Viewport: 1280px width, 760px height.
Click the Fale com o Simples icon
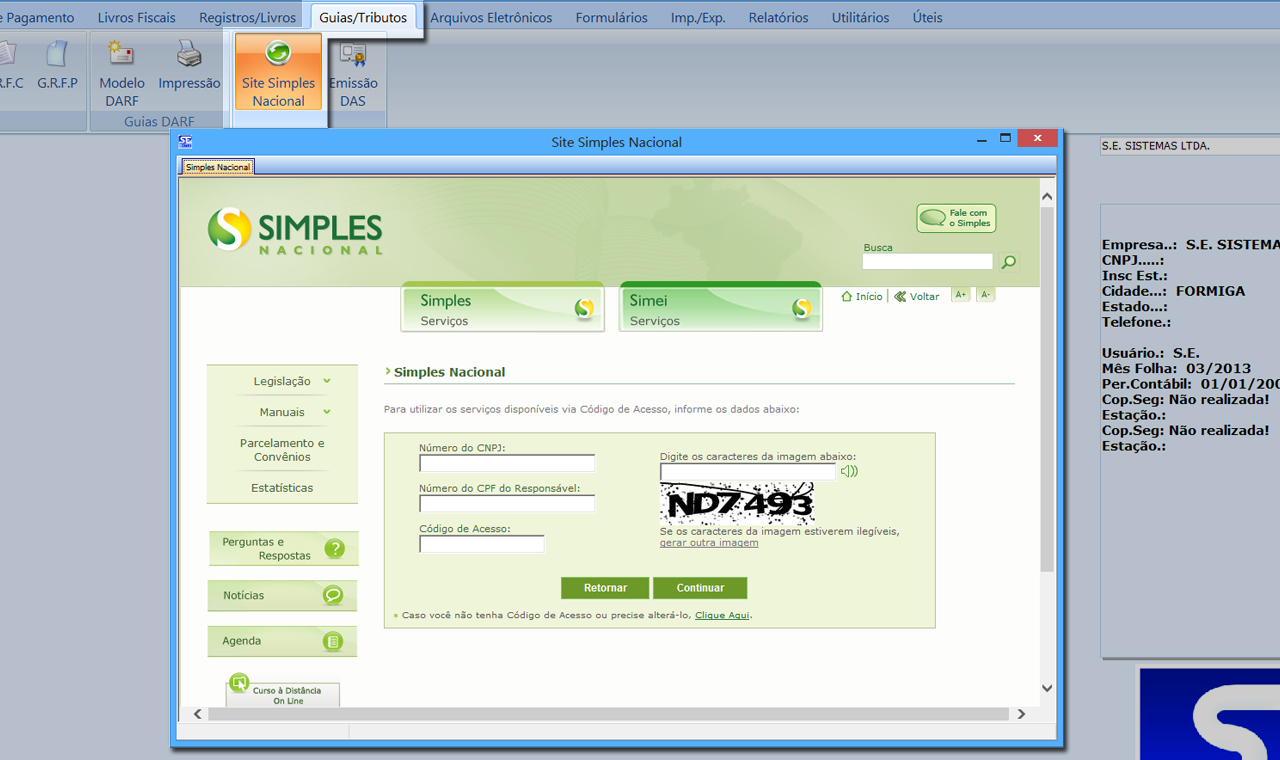tap(956, 218)
